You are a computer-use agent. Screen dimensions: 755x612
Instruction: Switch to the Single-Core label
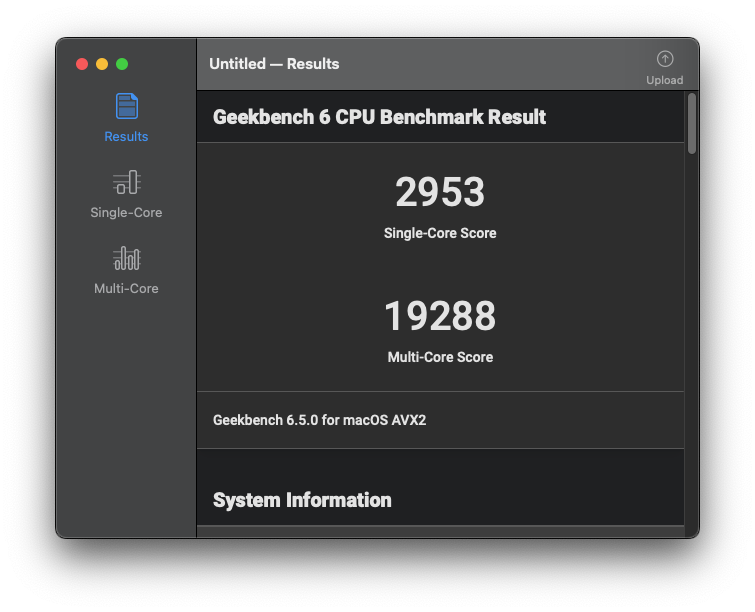(x=126, y=212)
